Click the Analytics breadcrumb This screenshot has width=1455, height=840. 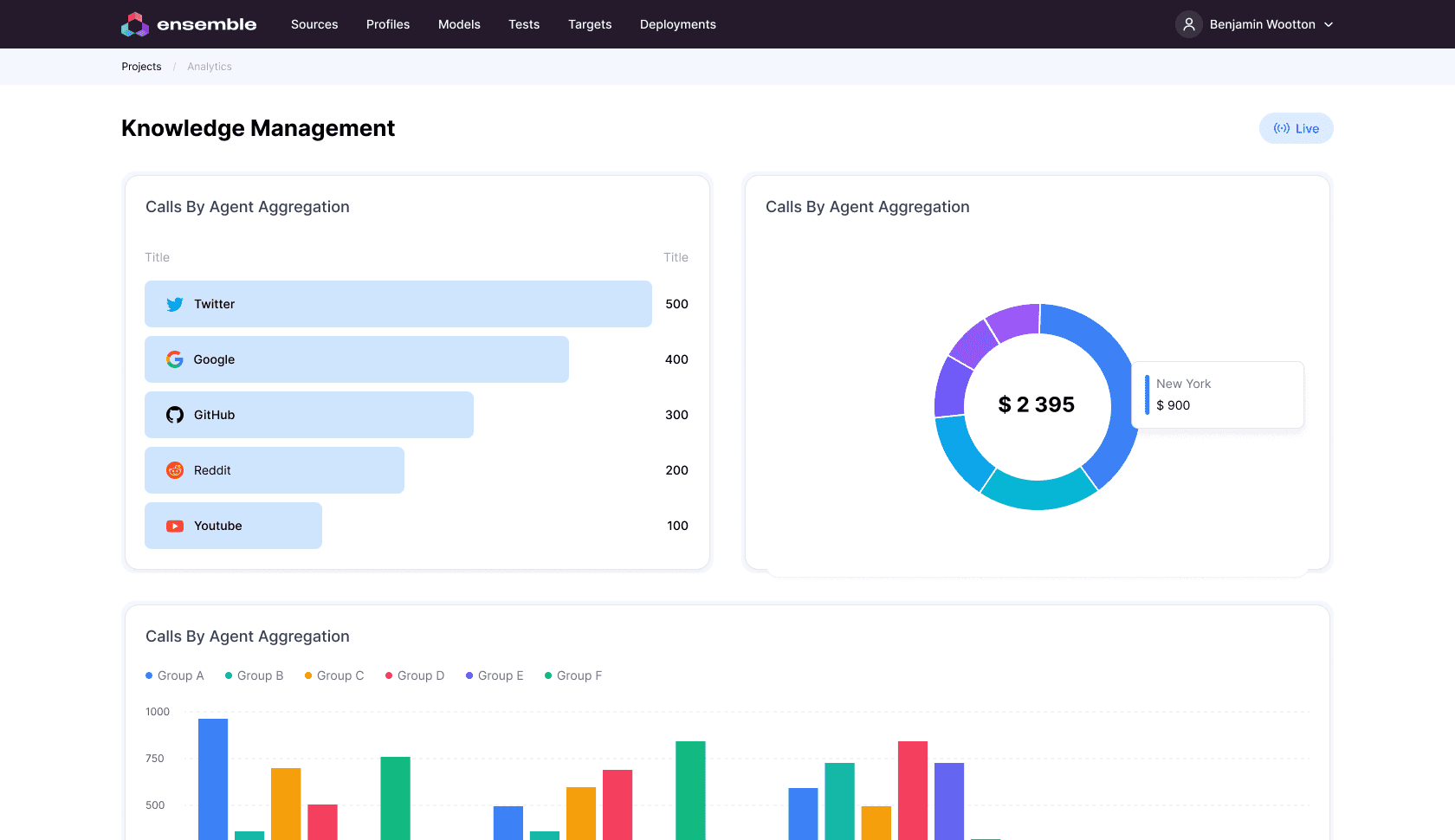click(210, 67)
